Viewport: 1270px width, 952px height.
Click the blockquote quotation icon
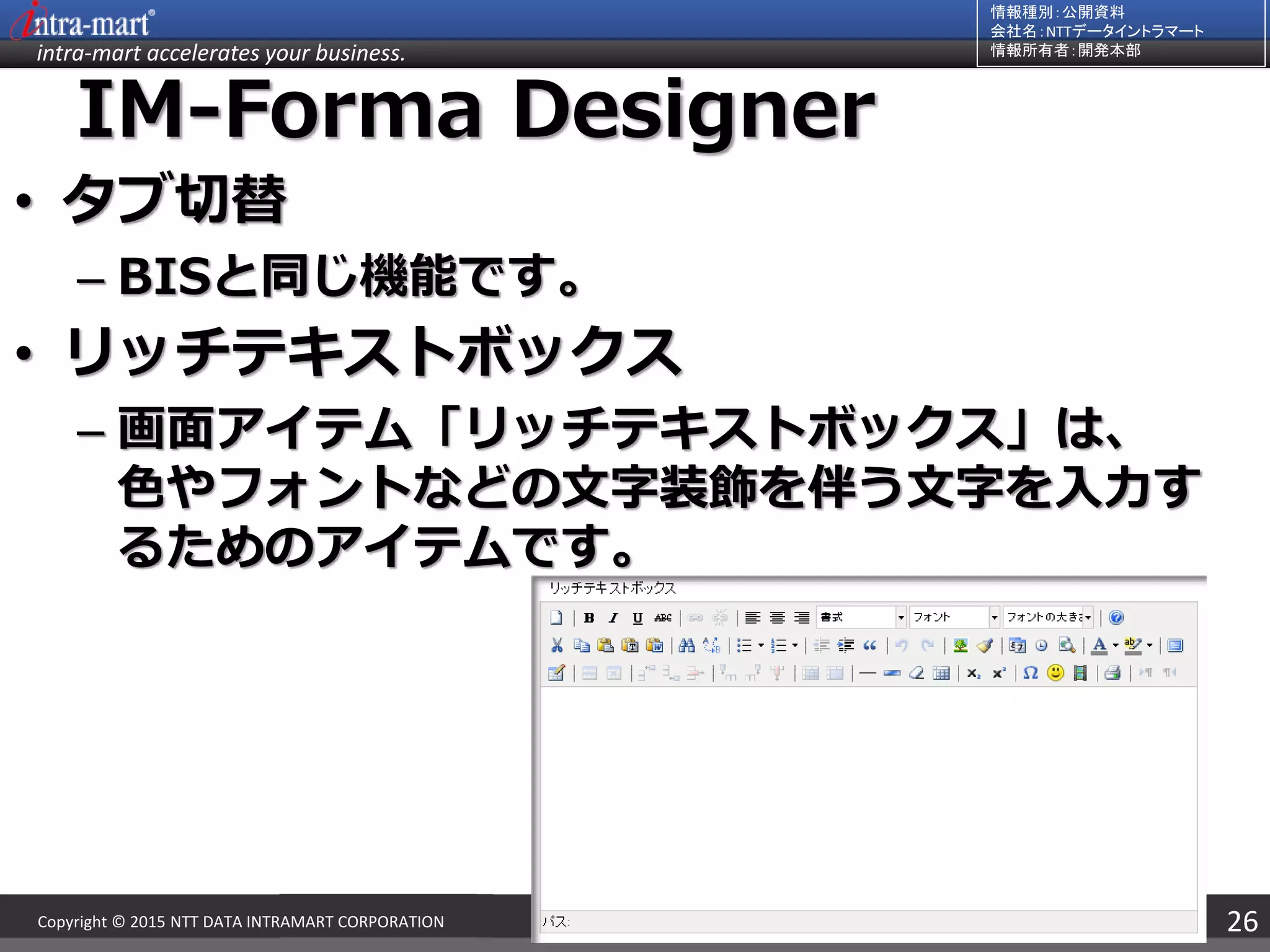pos(870,645)
